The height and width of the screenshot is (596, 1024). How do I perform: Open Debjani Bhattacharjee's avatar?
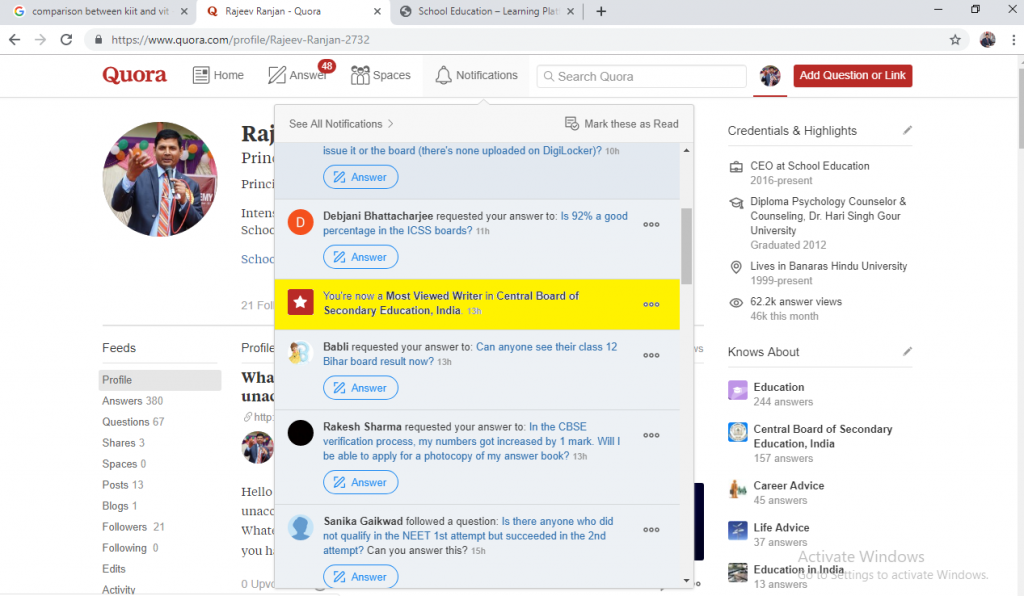pos(300,223)
